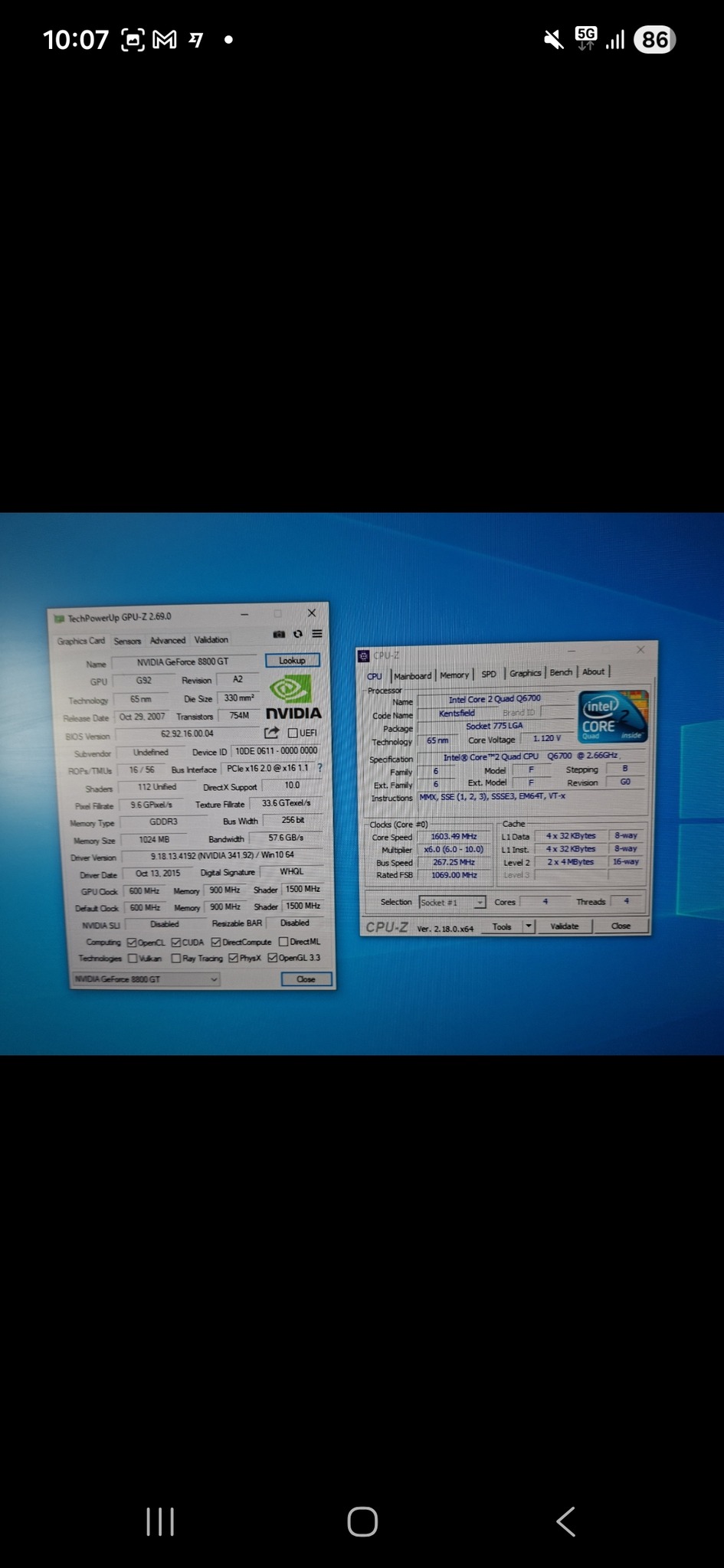This screenshot has height=1568, width=724.
Task: Click the Driver Version field 9.18.13.4192
Action: click(222, 855)
